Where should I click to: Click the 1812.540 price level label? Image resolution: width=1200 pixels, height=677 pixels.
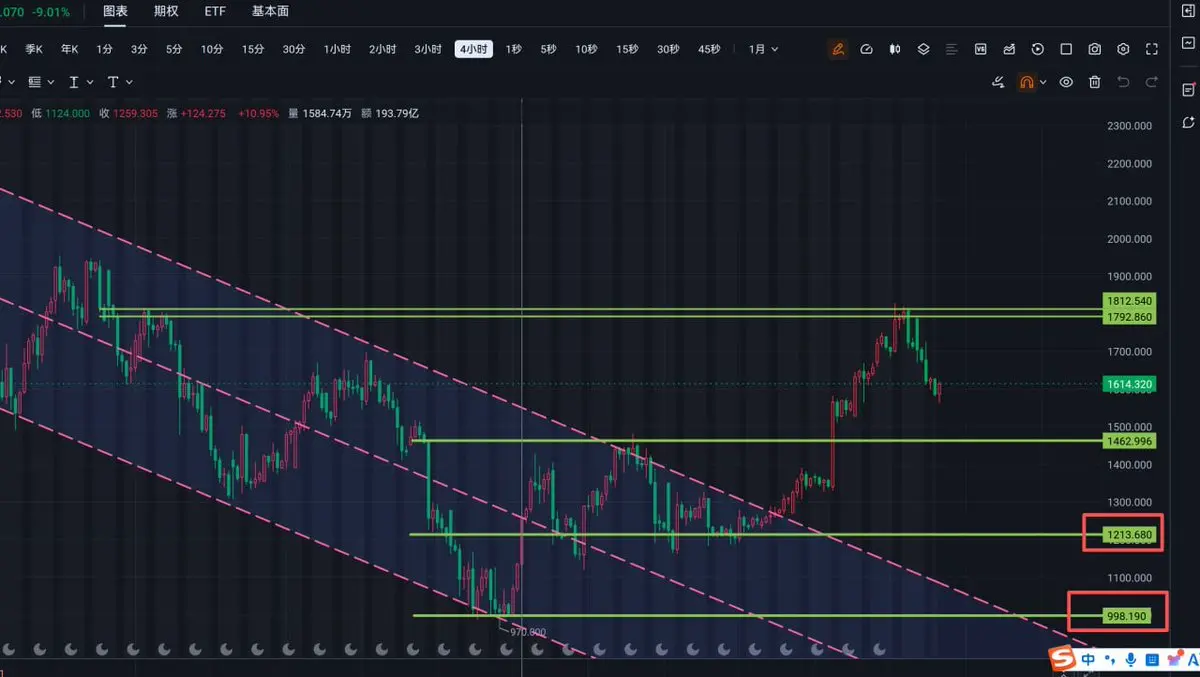tap(1129, 301)
